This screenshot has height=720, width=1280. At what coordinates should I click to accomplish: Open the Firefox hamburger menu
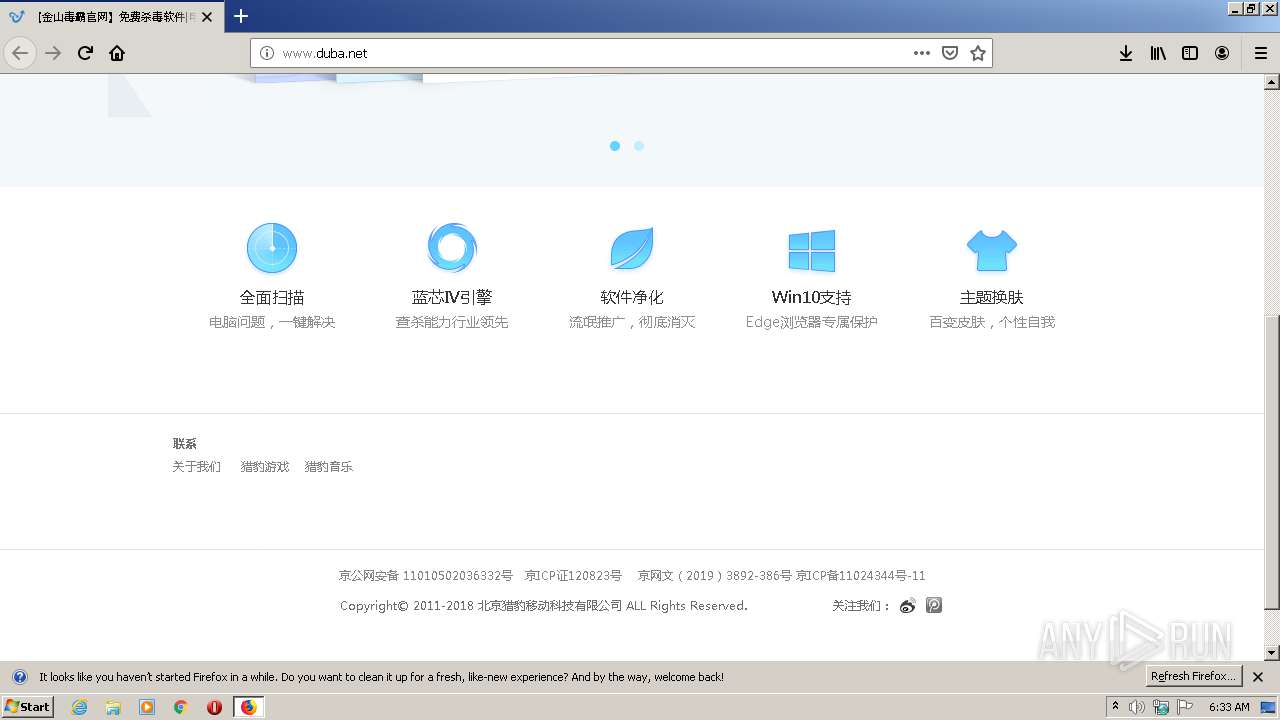1261,53
